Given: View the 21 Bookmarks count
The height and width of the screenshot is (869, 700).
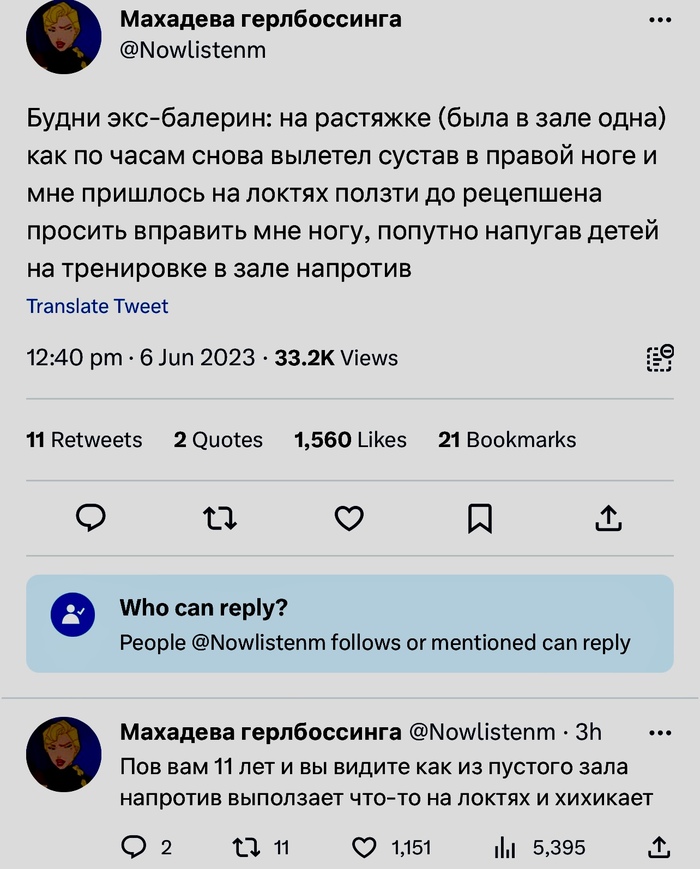Looking at the screenshot, I should coord(506,440).
